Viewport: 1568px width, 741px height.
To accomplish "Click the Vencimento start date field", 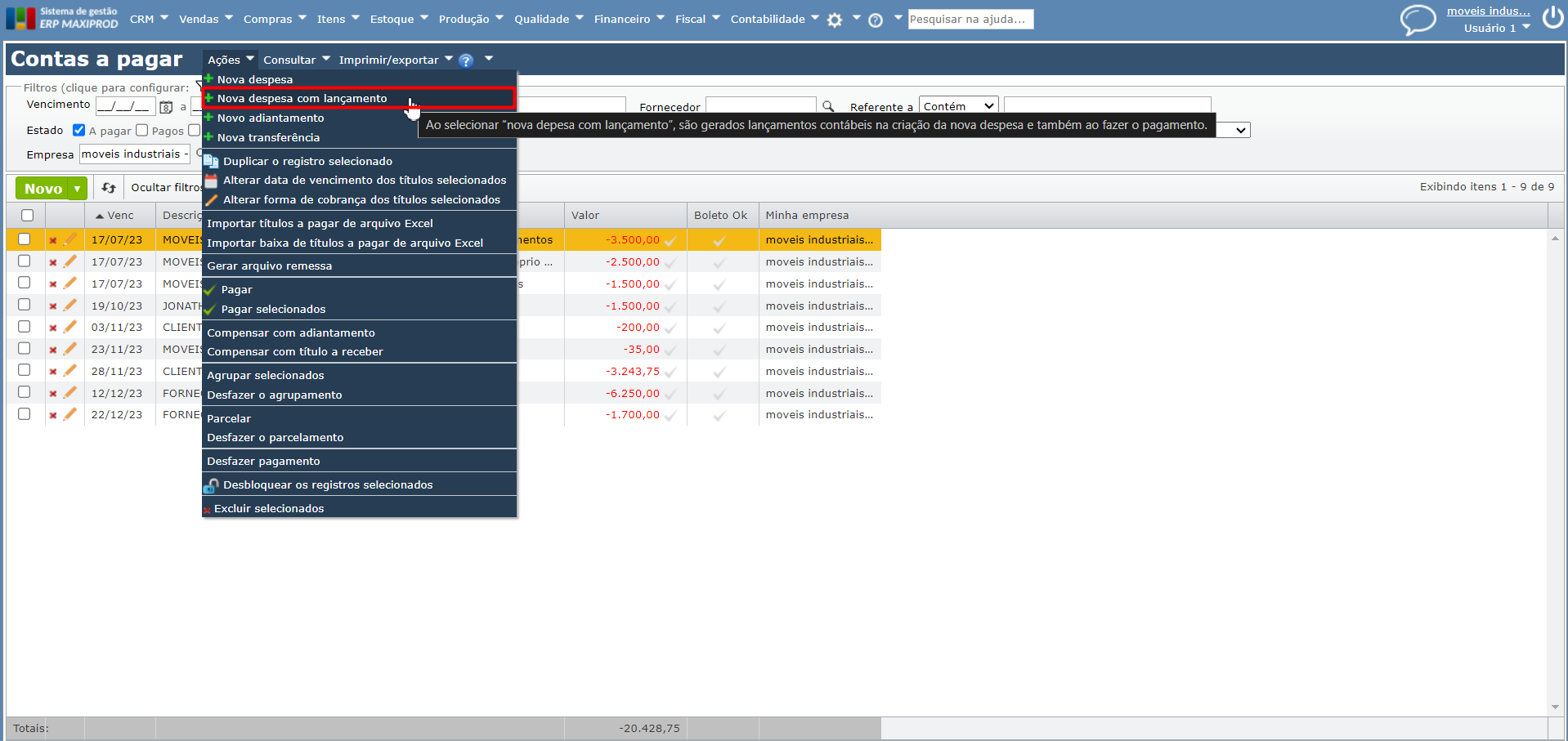I will point(125,106).
